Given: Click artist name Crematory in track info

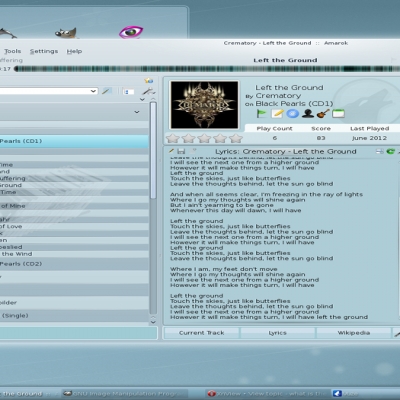Looking at the screenshot, I should [x=278, y=96].
